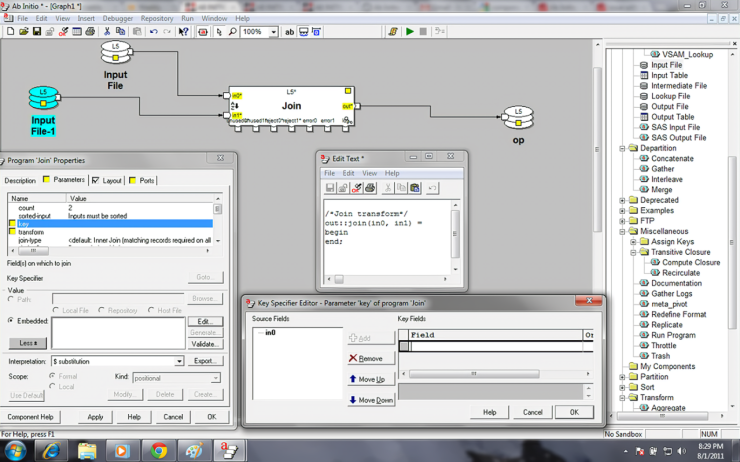The width and height of the screenshot is (740, 462).
Task: Select the Embedded radio button
Action: 11,321
